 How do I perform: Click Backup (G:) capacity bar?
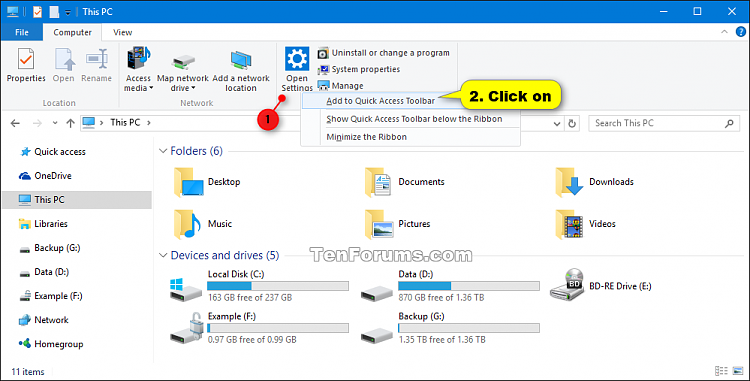[x=469, y=328]
